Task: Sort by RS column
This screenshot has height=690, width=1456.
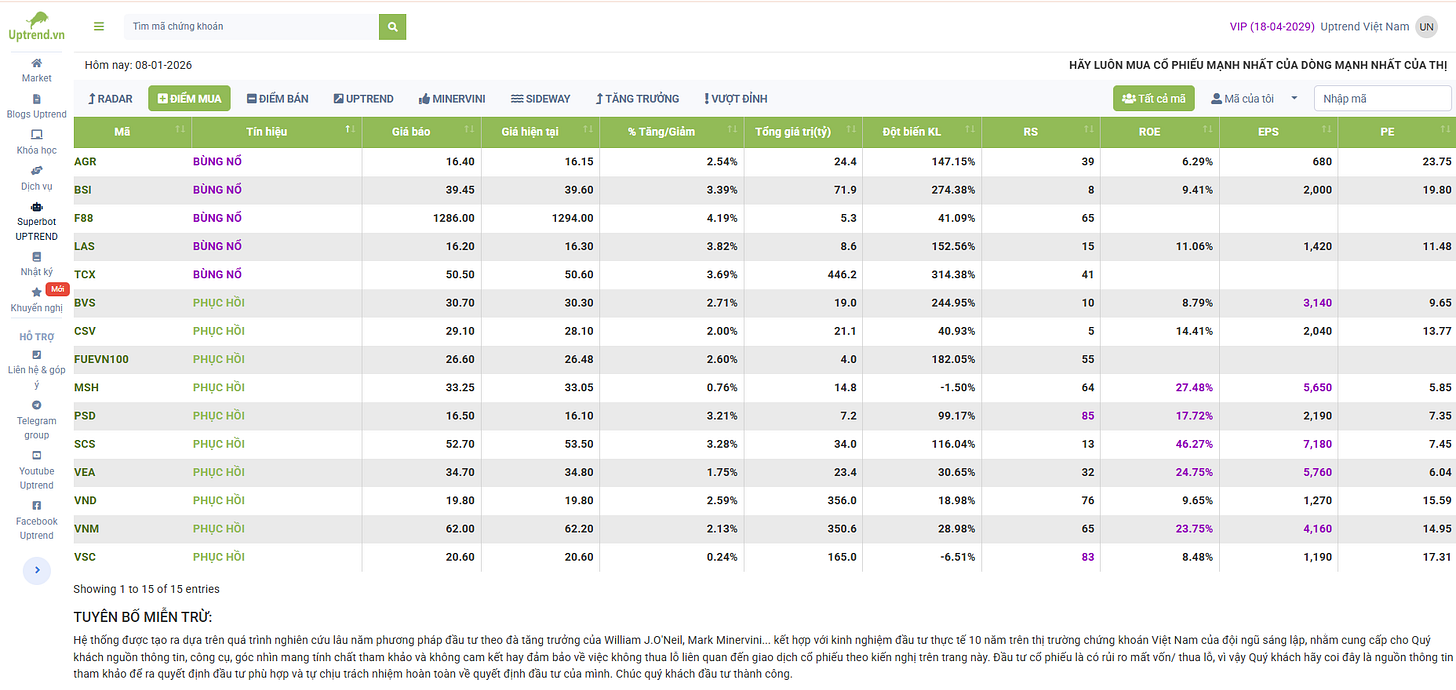Action: click(x=1089, y=131)
